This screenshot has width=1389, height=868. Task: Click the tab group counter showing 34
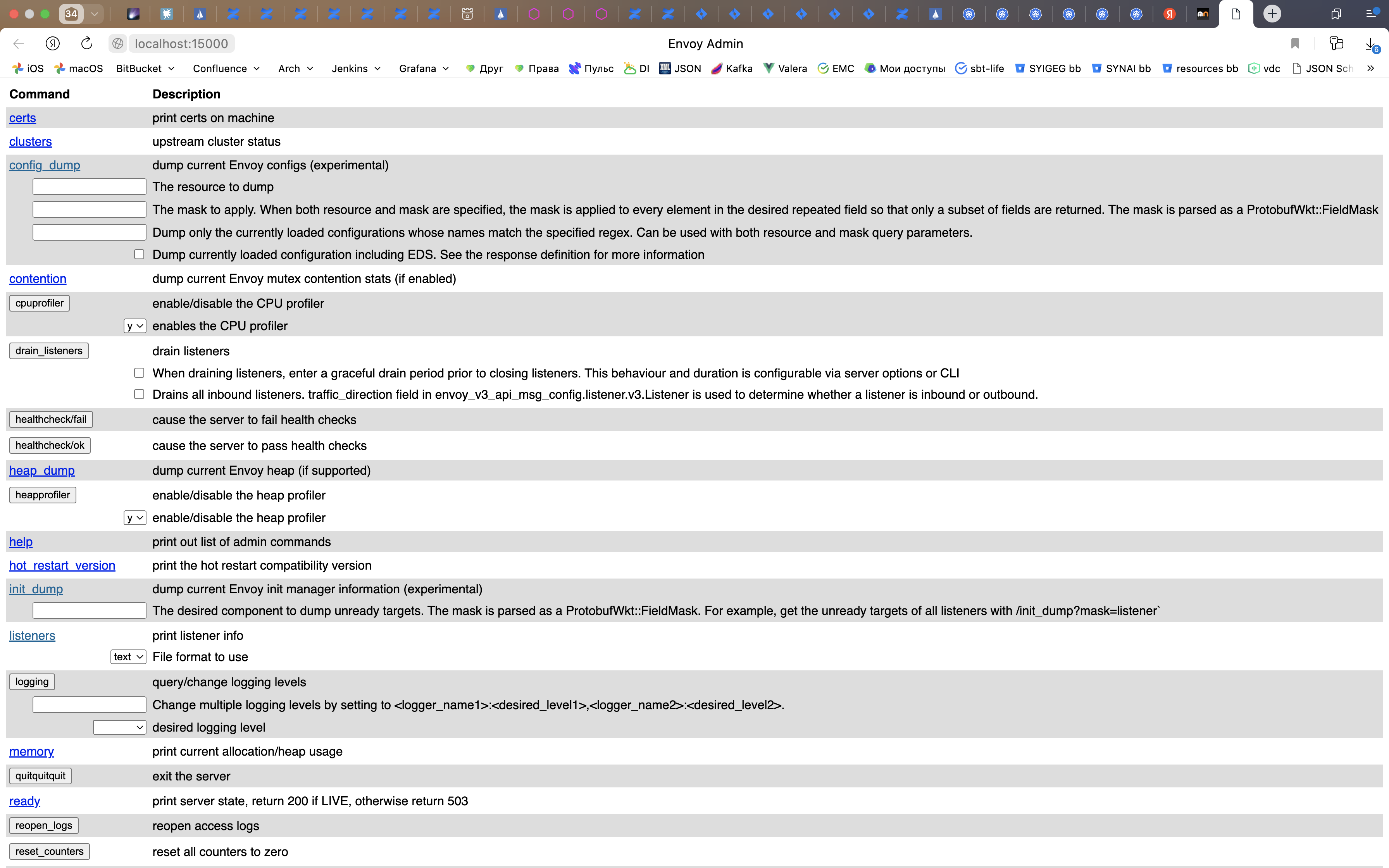click(x=71, y=14)
